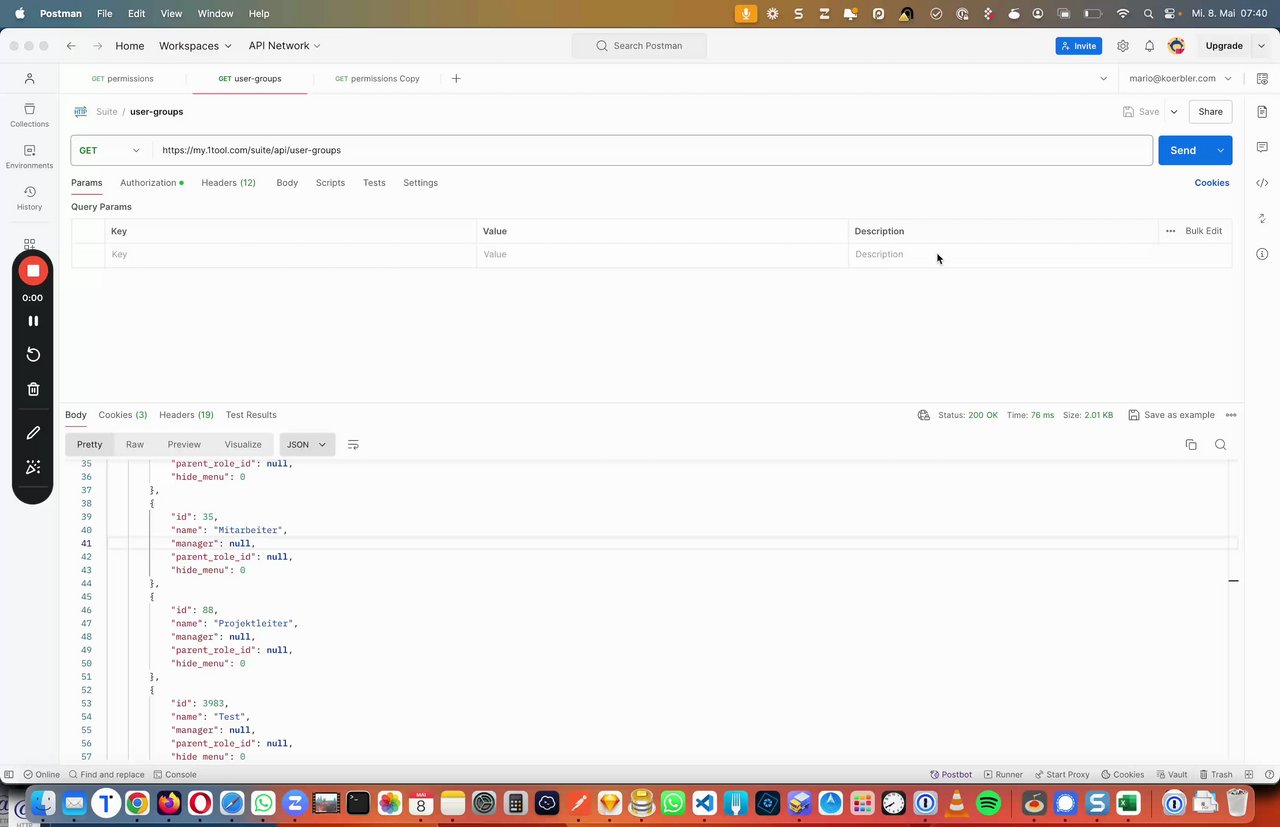This screenshot has height=827, width=1280.
Task: Open the environment selector mario@koerbler.com
Action: point(1180,78)
